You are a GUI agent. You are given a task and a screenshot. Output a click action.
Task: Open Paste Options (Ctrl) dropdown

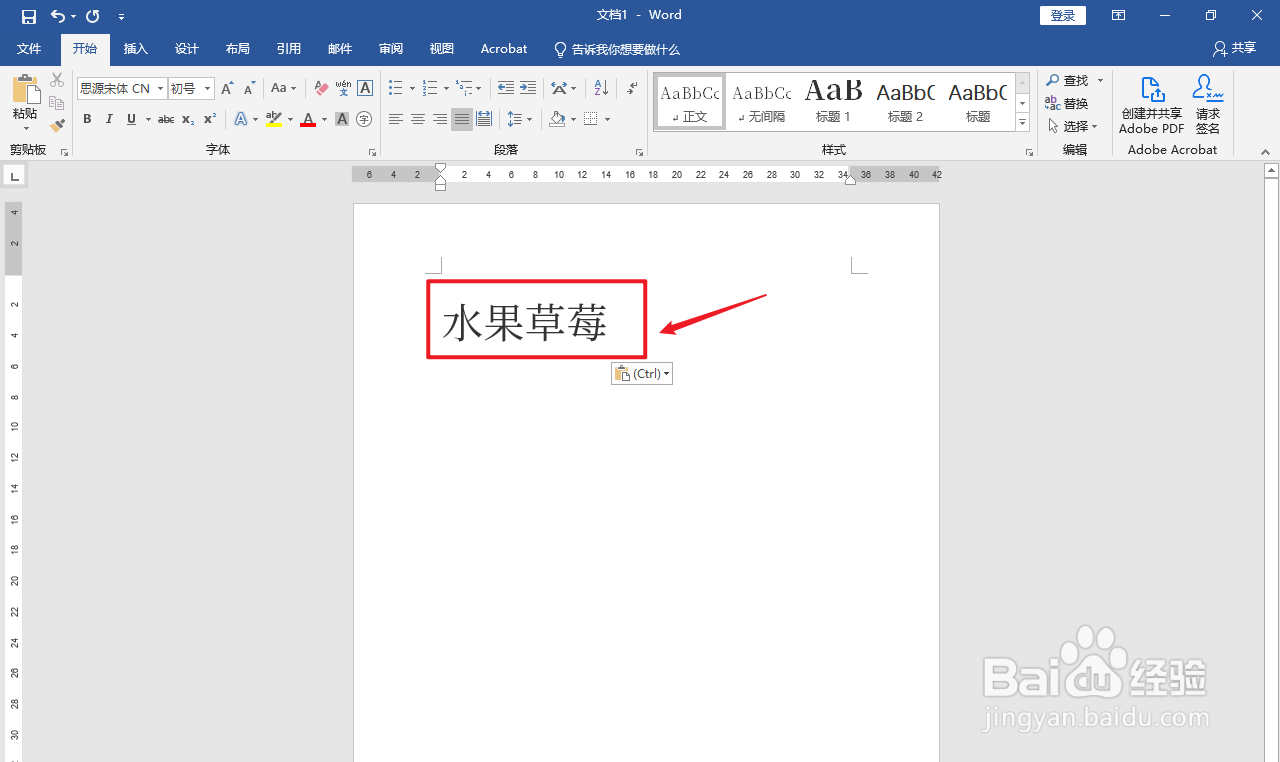click(x=642, y=373)
